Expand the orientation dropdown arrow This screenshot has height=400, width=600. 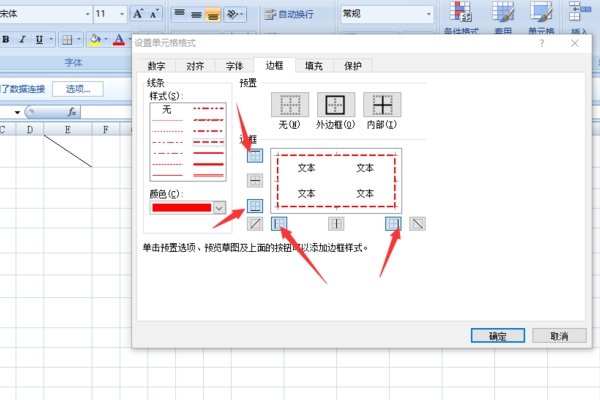point(241,15)
